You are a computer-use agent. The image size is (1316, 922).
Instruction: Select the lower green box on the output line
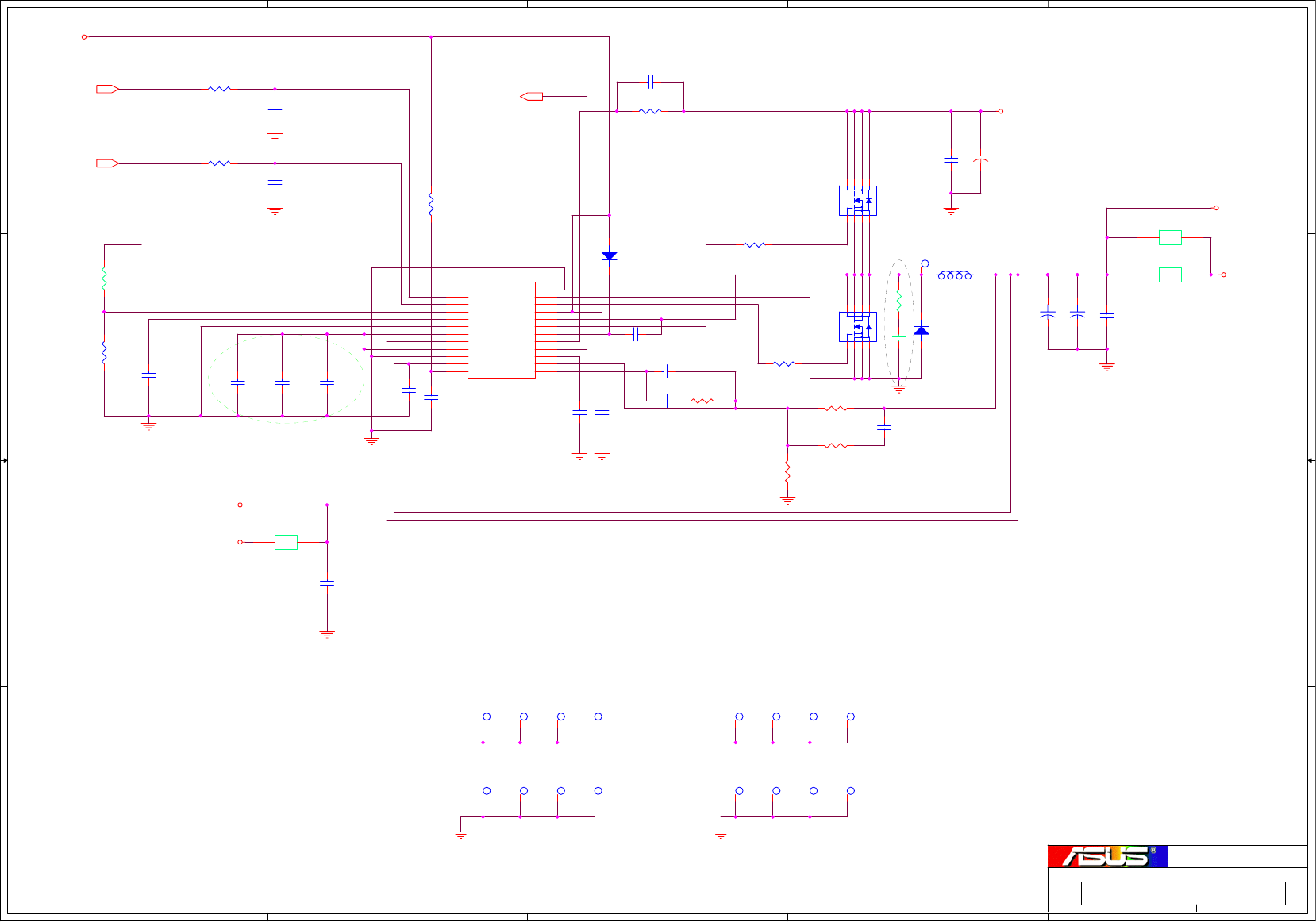tap(1171, 275)
